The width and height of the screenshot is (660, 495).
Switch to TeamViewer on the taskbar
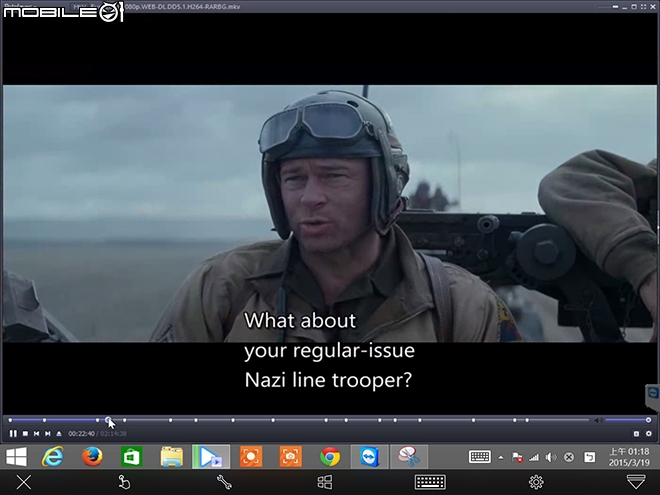(370, 457)
